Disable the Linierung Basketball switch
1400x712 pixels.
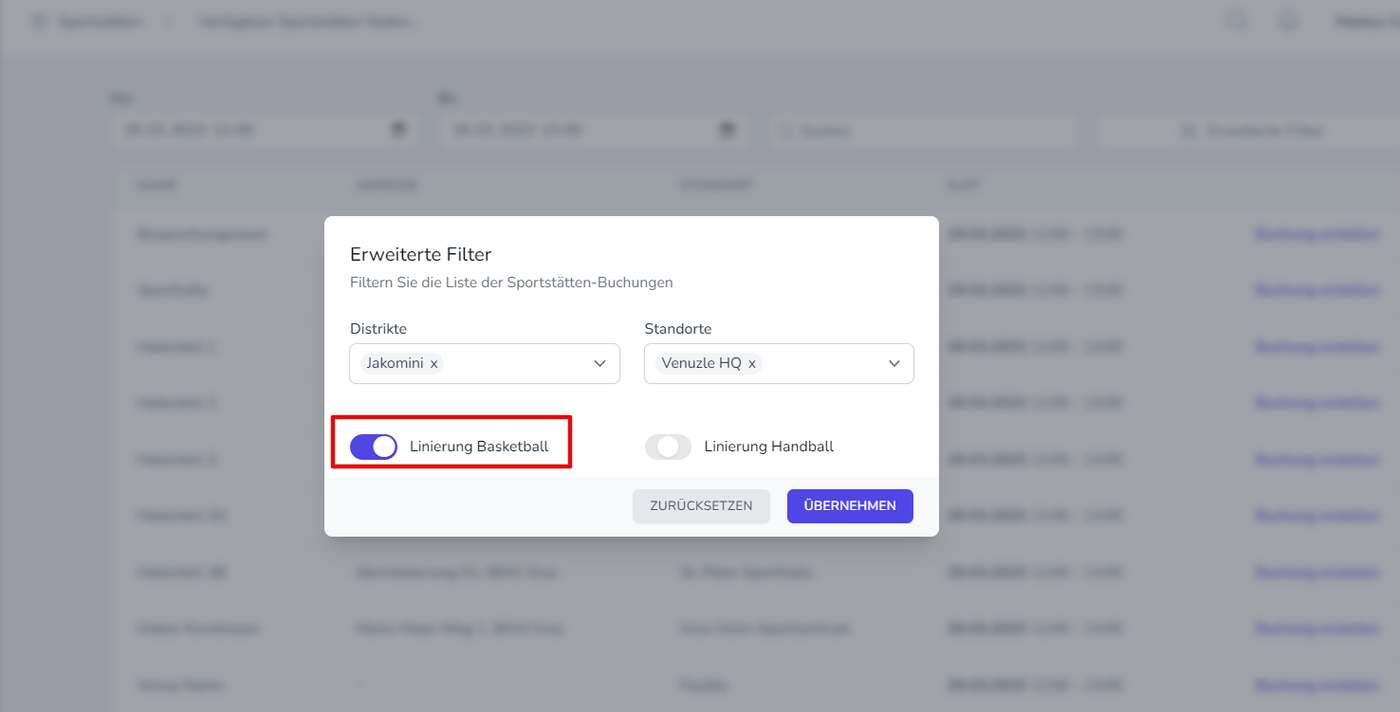pos(374,447)
